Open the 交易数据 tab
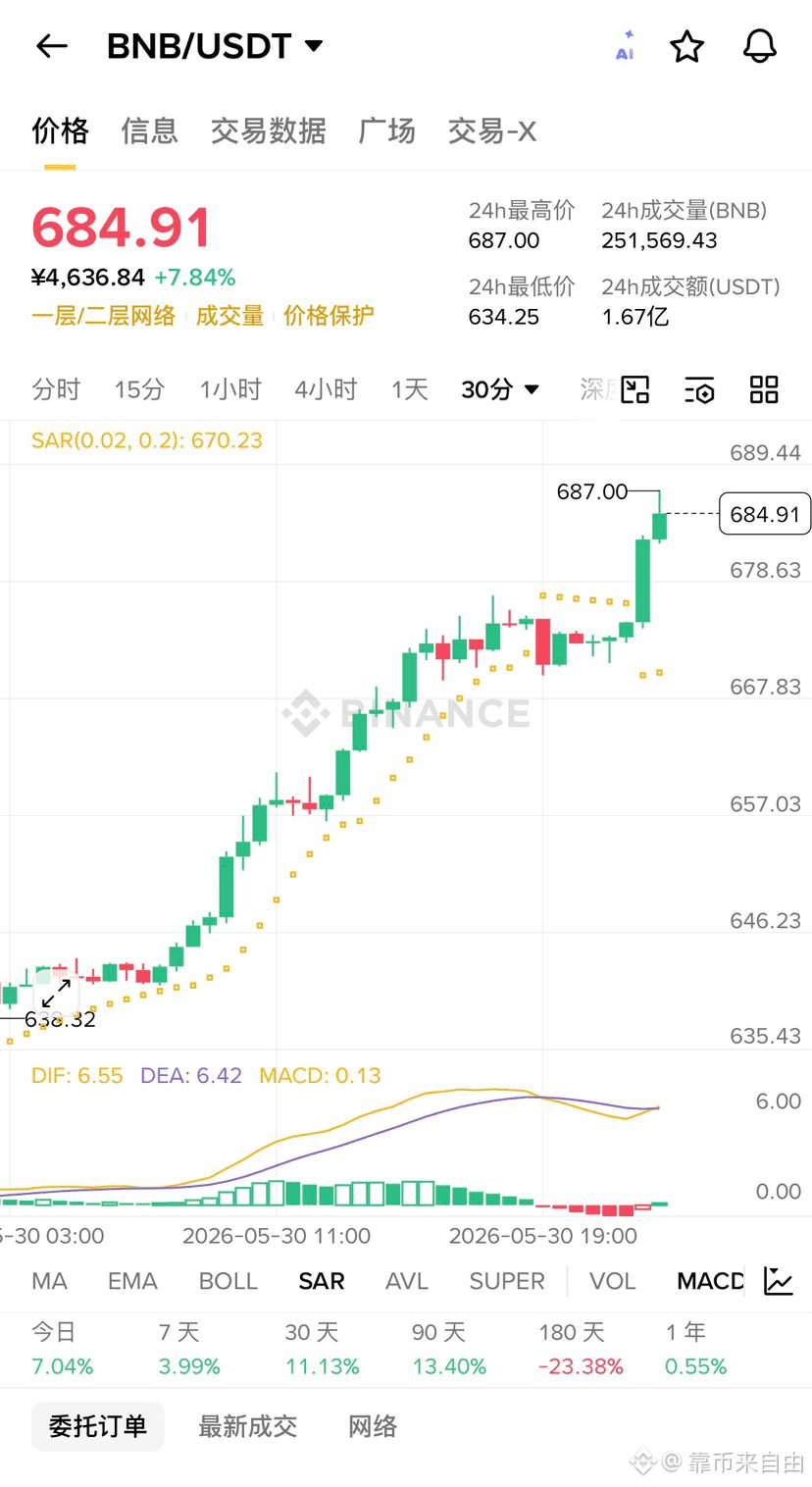Screen dimensions: 812x1487 pos(268,130)
